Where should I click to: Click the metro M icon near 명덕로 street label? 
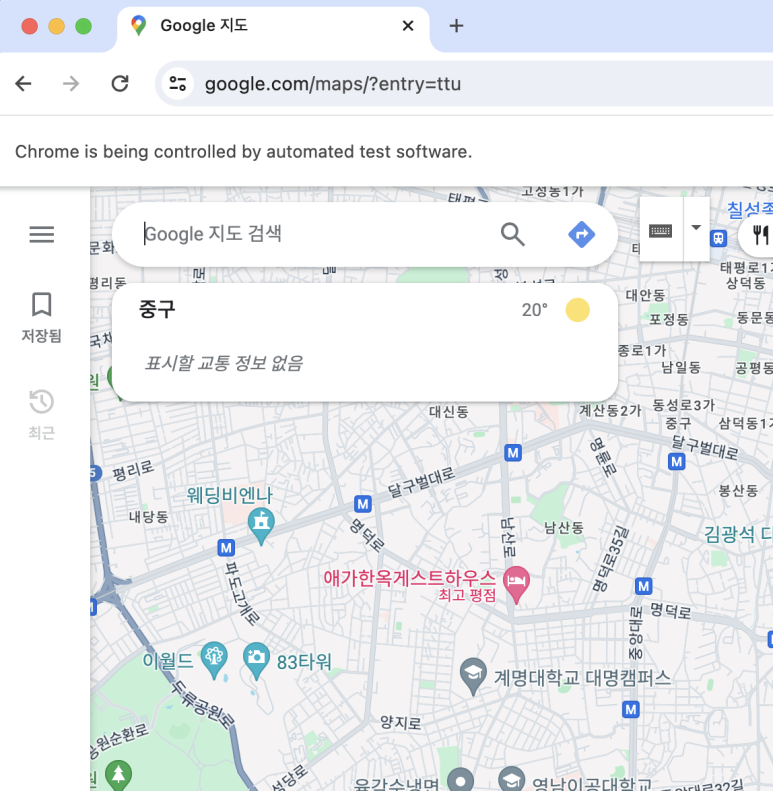363,503
